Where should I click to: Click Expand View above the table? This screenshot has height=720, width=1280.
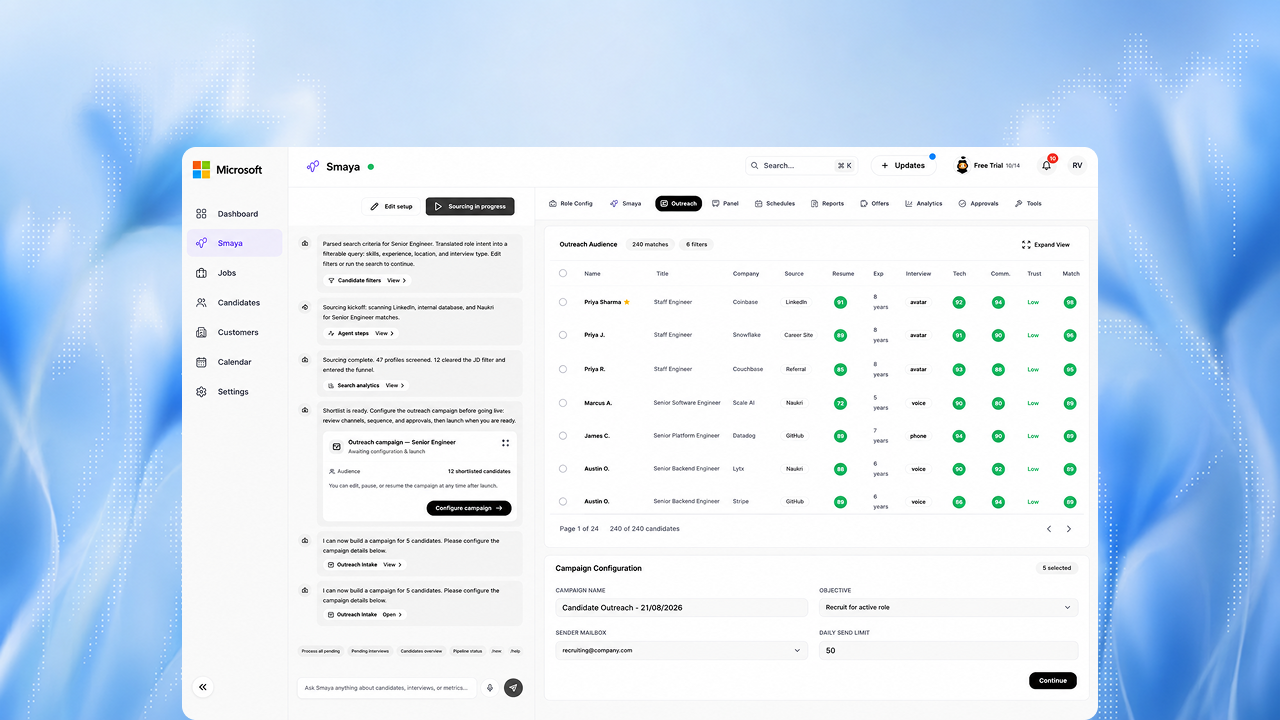[1046, 245]
